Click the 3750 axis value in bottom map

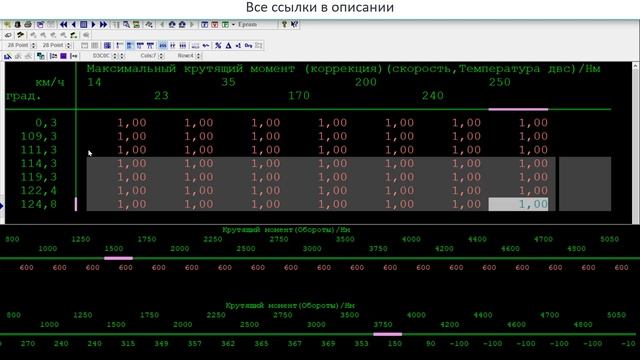pyautogui.click(x=383, y=324)
